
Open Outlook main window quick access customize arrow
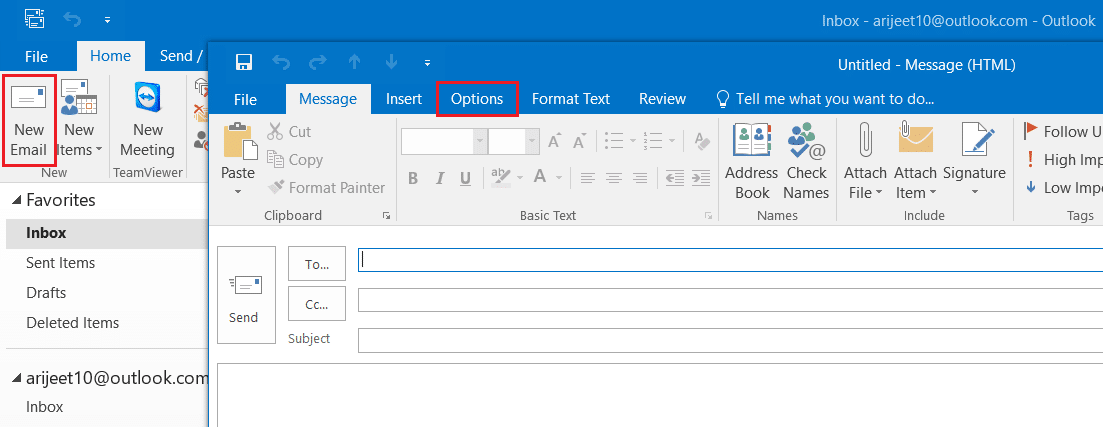click(108, 20)
